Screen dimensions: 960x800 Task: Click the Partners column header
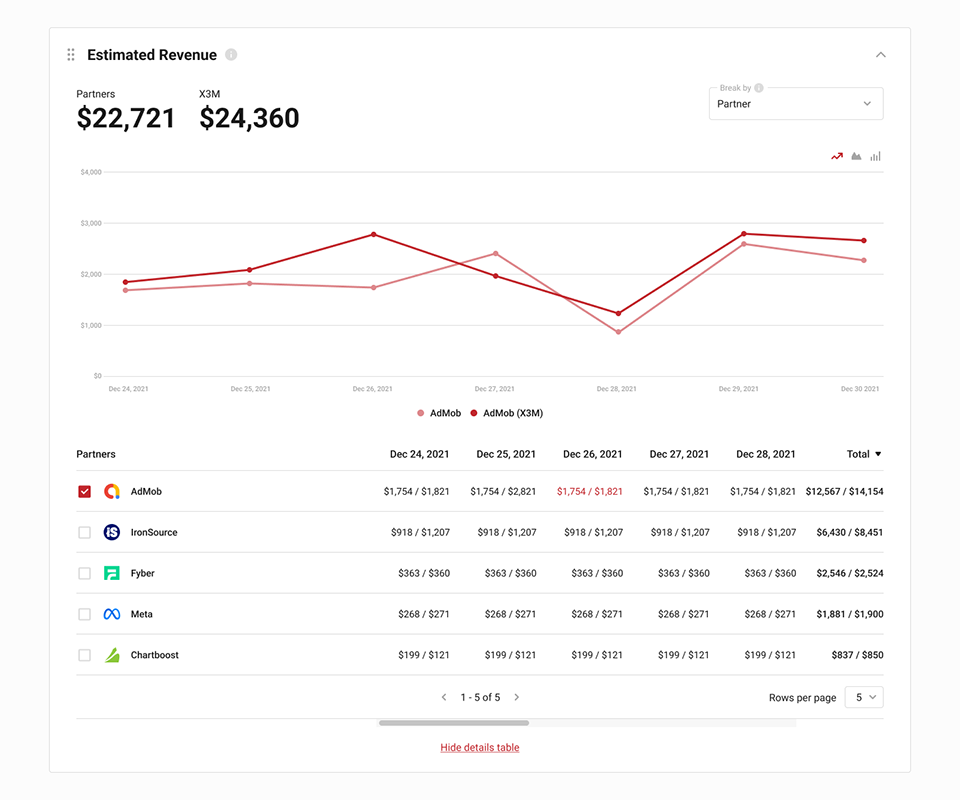pos(96,454)
